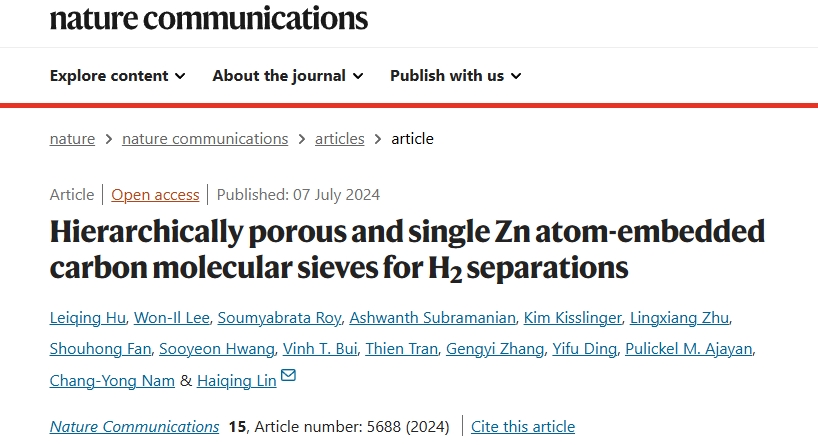This screenshot has height=445, width=818.
Task: Open the nature communications breadcrumb link
Action: pos(205,139)
